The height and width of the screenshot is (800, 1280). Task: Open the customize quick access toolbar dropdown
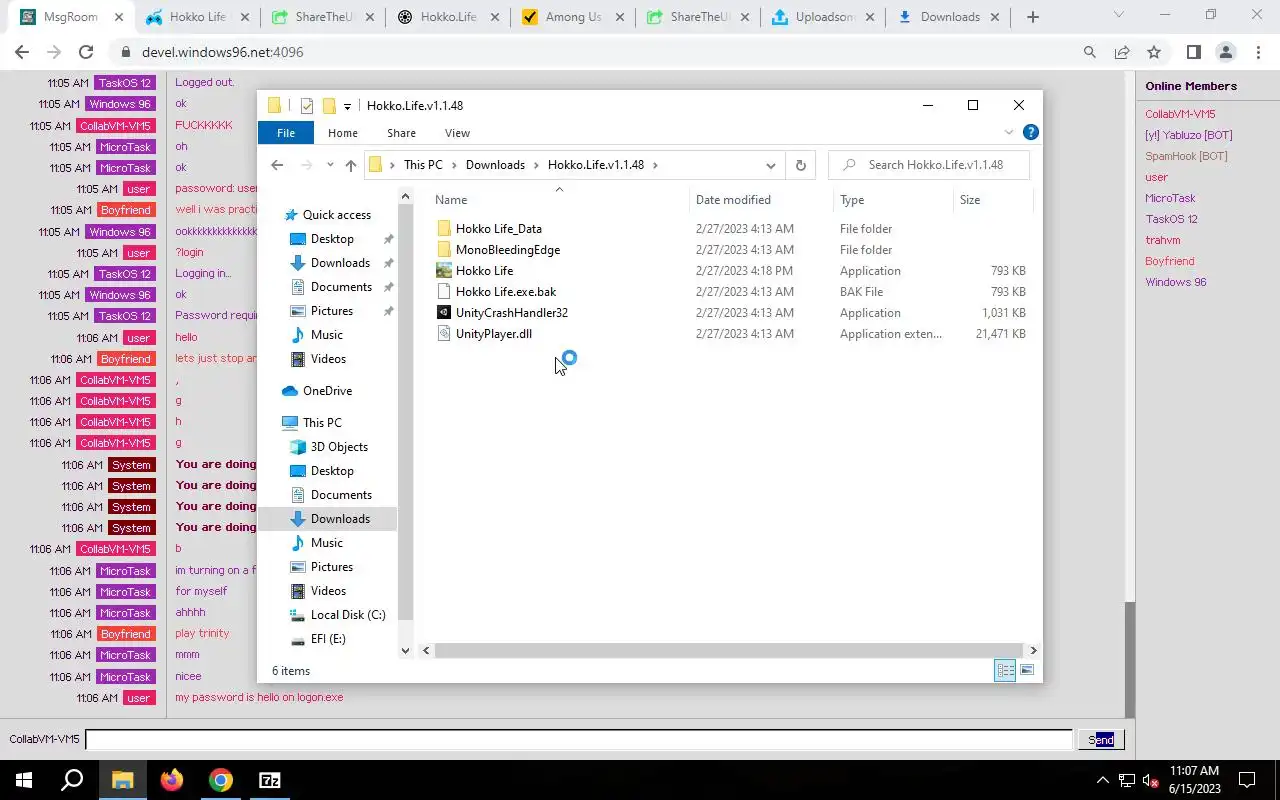coord(347,106)
